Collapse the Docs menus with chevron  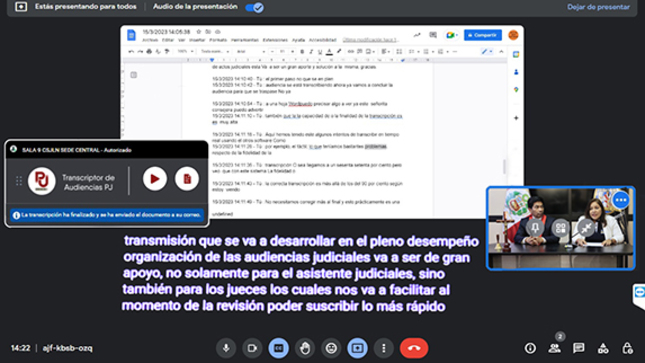501,51
